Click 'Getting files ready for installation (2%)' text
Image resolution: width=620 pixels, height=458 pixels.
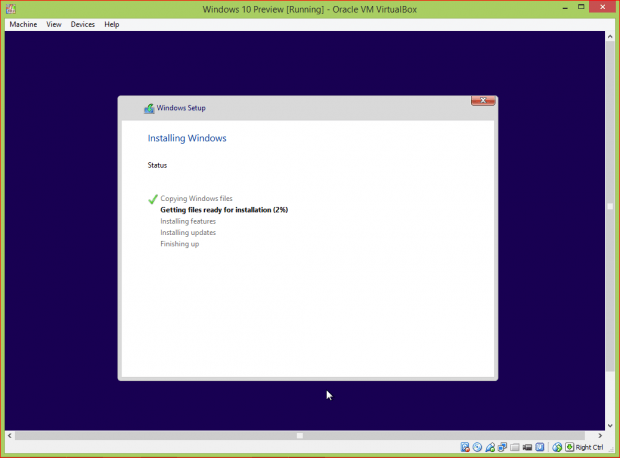point(224,210)
